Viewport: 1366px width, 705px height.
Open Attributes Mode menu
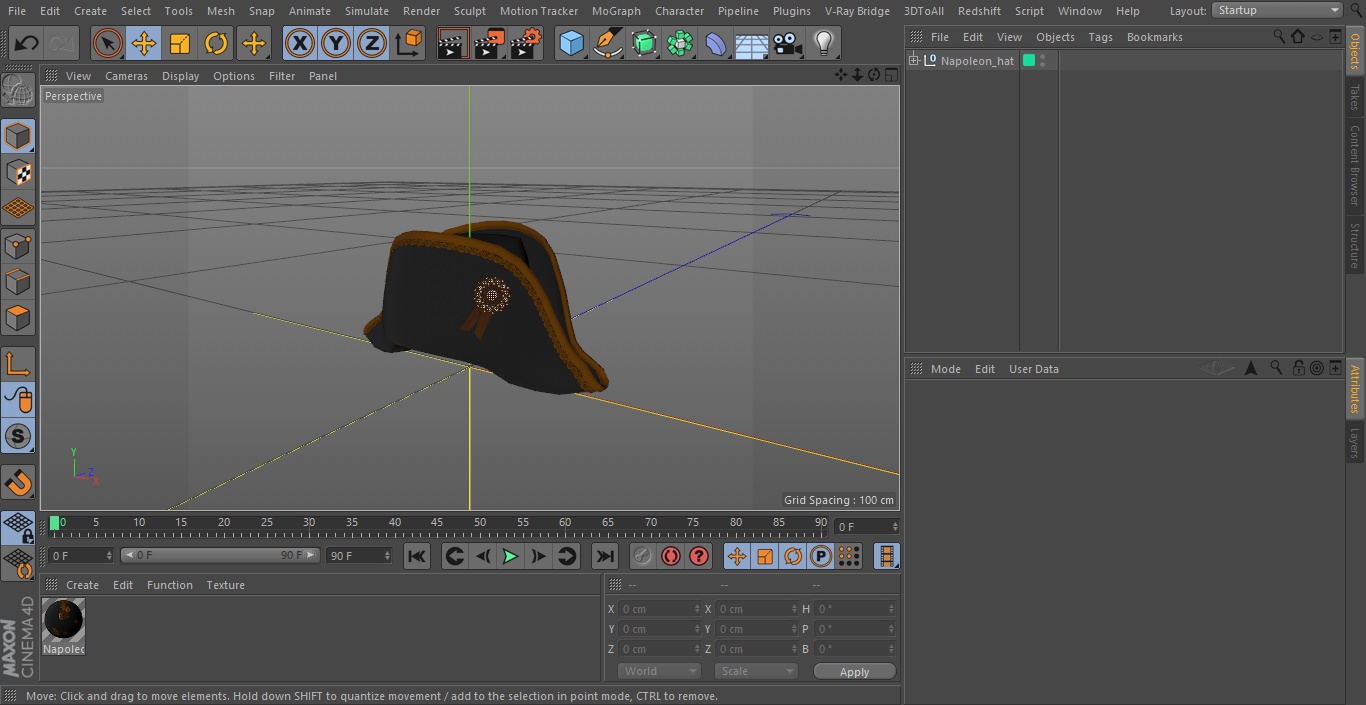(x=945, y=369)
